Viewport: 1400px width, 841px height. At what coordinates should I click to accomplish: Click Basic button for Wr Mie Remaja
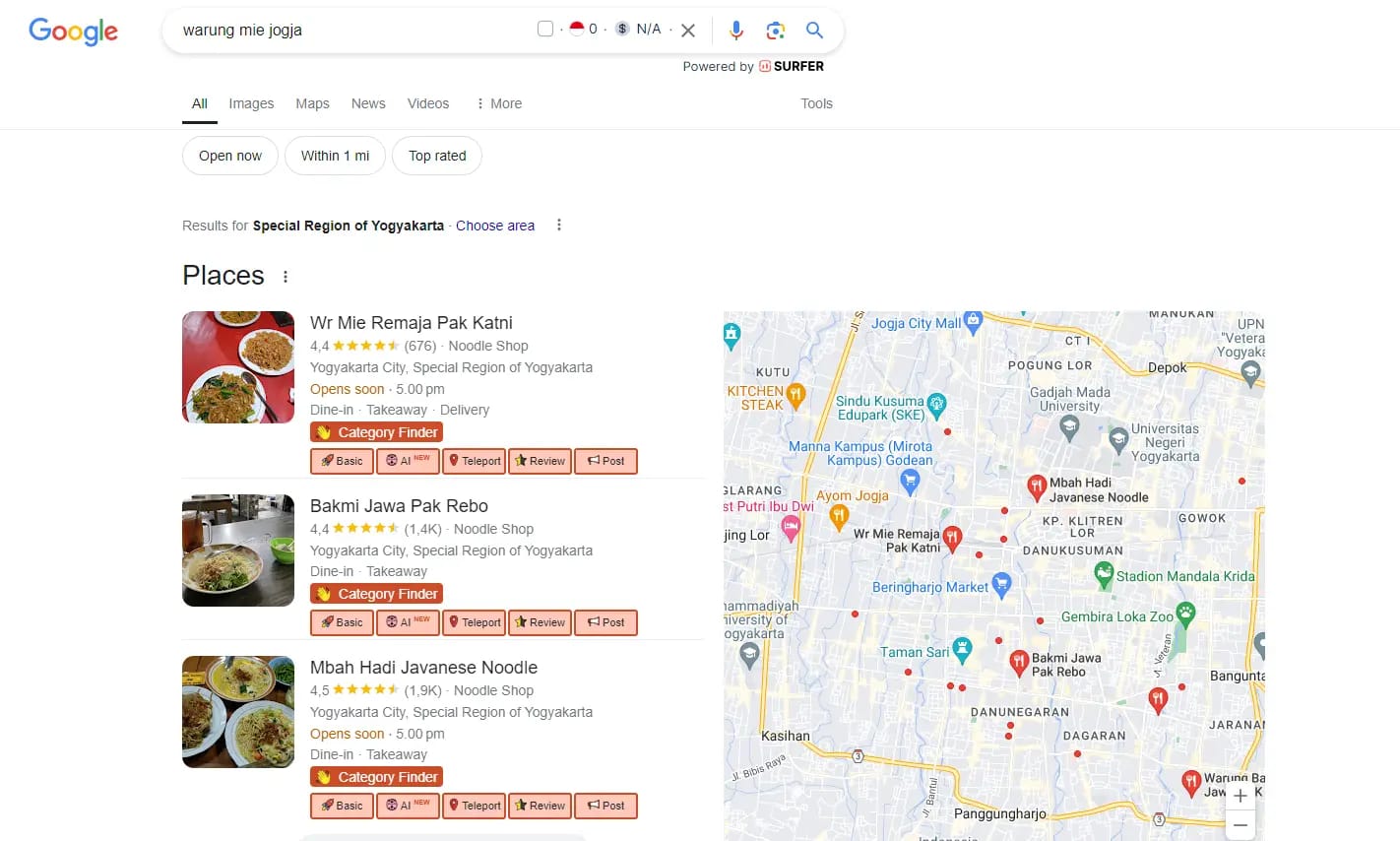tap(342, 461)
